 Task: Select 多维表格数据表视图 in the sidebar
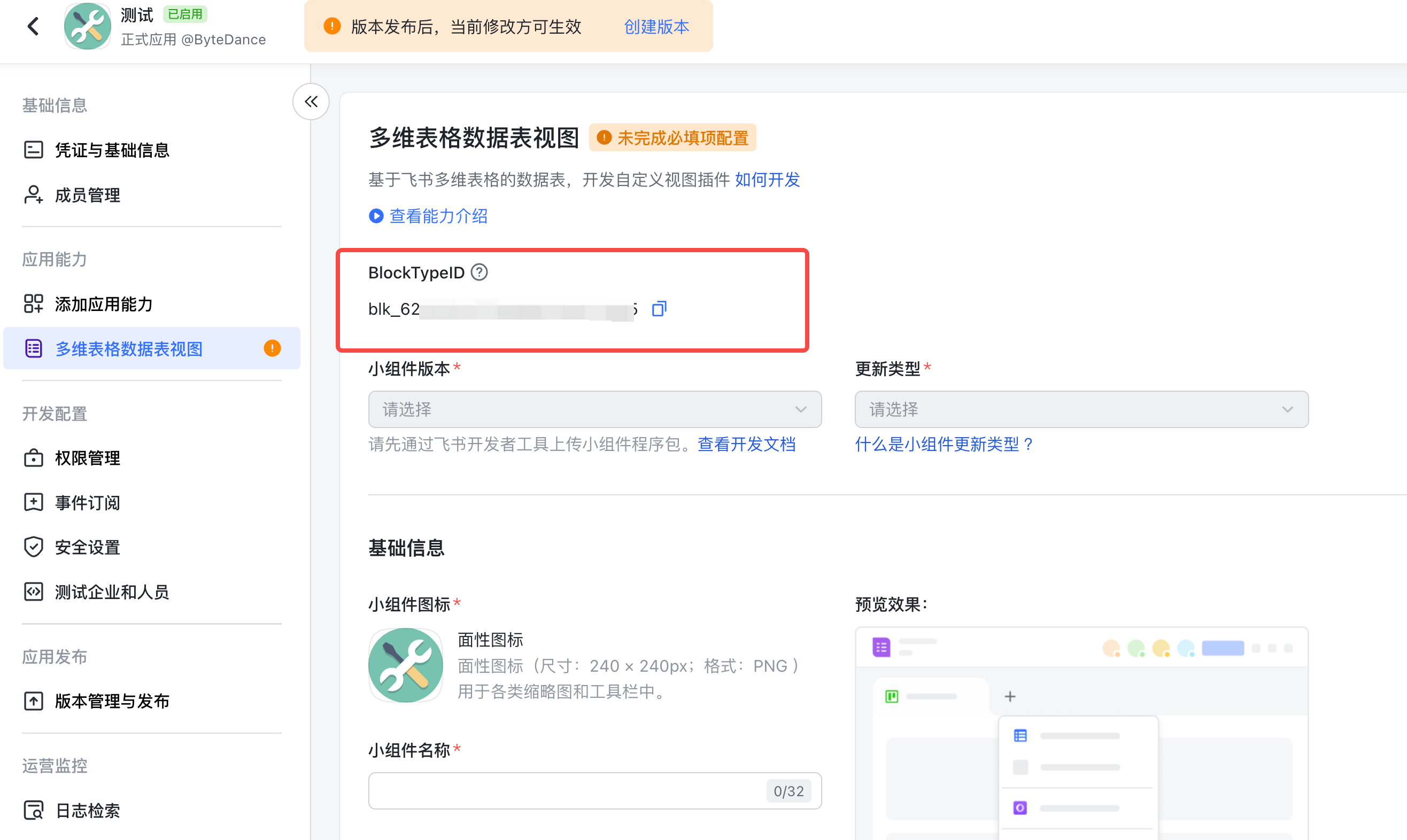click(x=128, y=349)
